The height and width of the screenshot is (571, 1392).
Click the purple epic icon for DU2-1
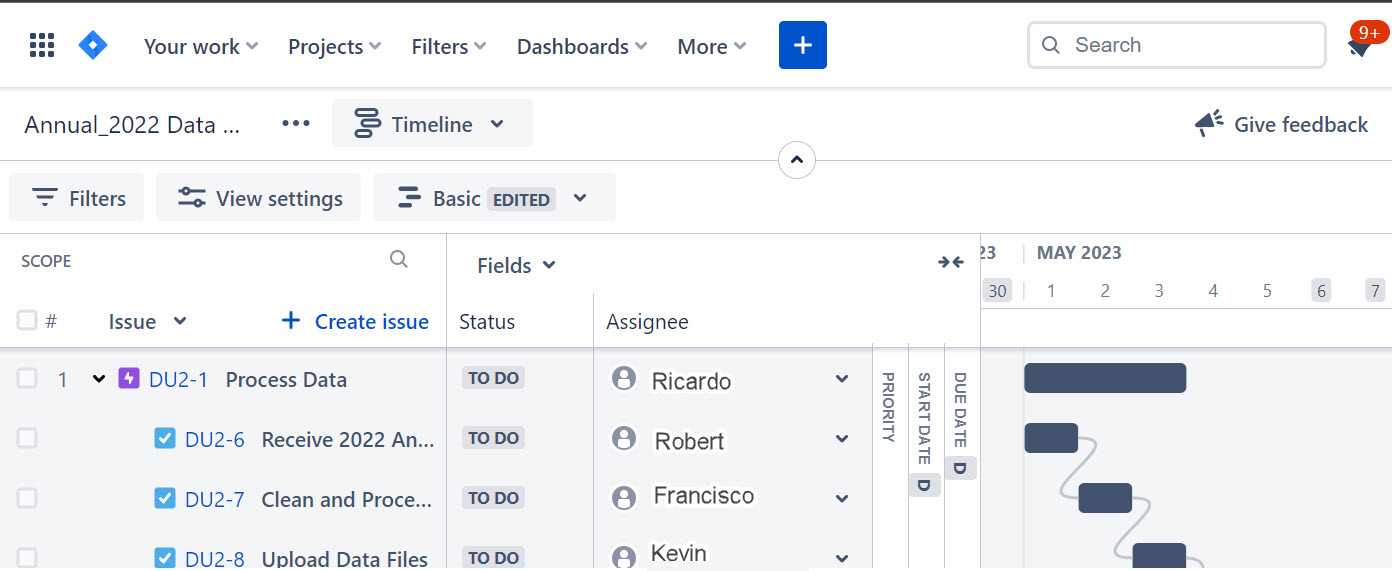[128, 378]
